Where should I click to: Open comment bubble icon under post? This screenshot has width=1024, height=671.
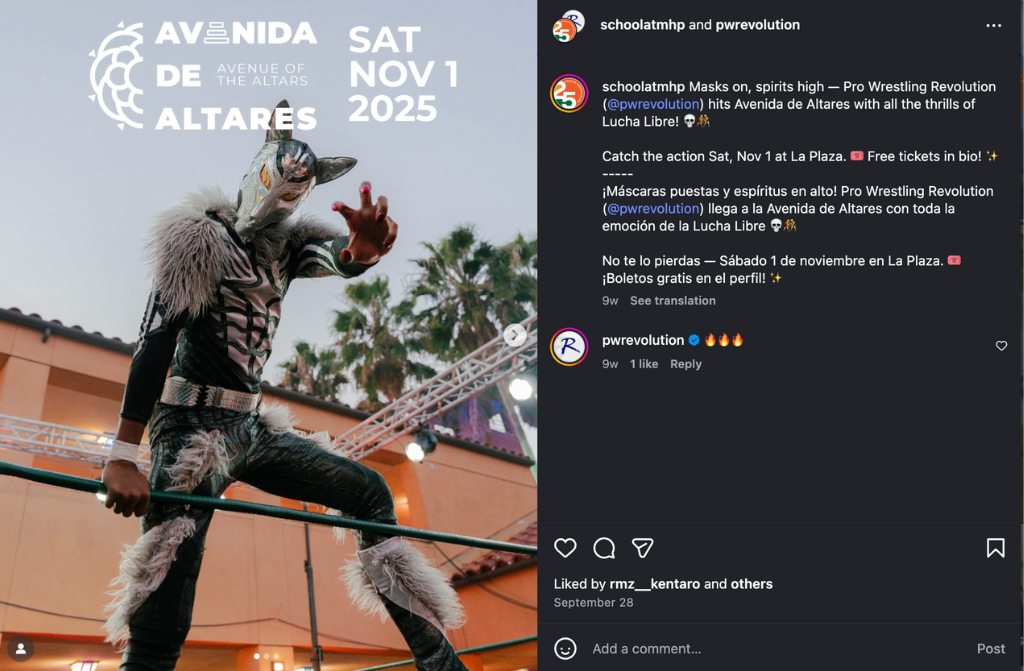pos(604,548)
